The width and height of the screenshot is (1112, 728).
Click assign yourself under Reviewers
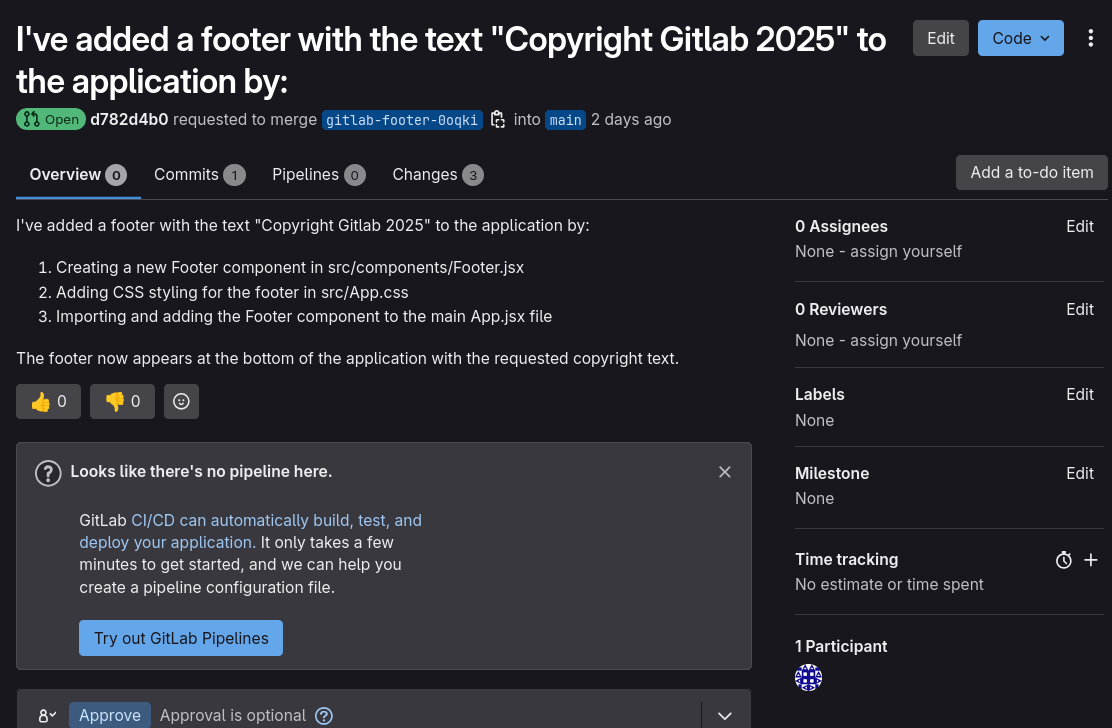coord(906,340)
